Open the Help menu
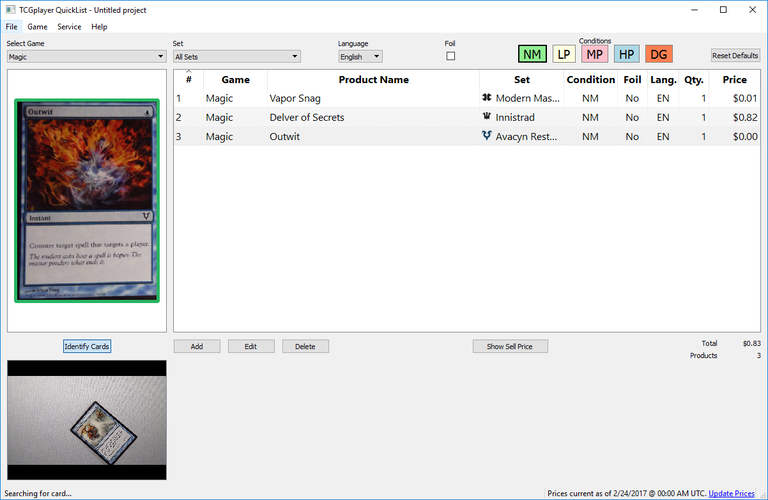Screen dimensions: 768x500 99,27
